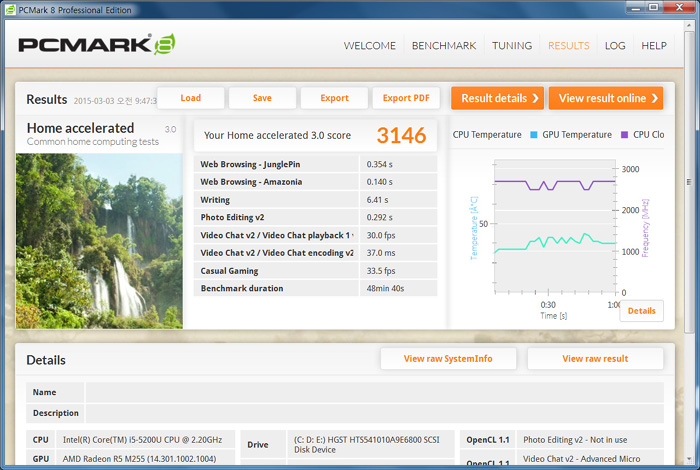Click the result date 2015-03-03 text
The image size is (700, 470).
[x=115, y=101]
